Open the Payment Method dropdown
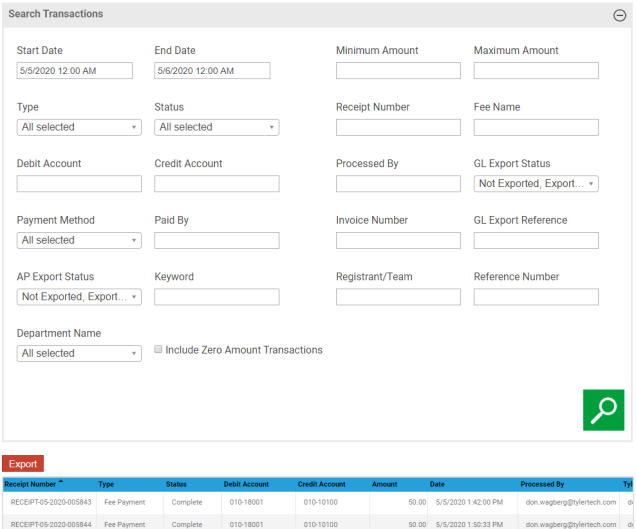Viewport: 636px width, 529px height. 79,240
